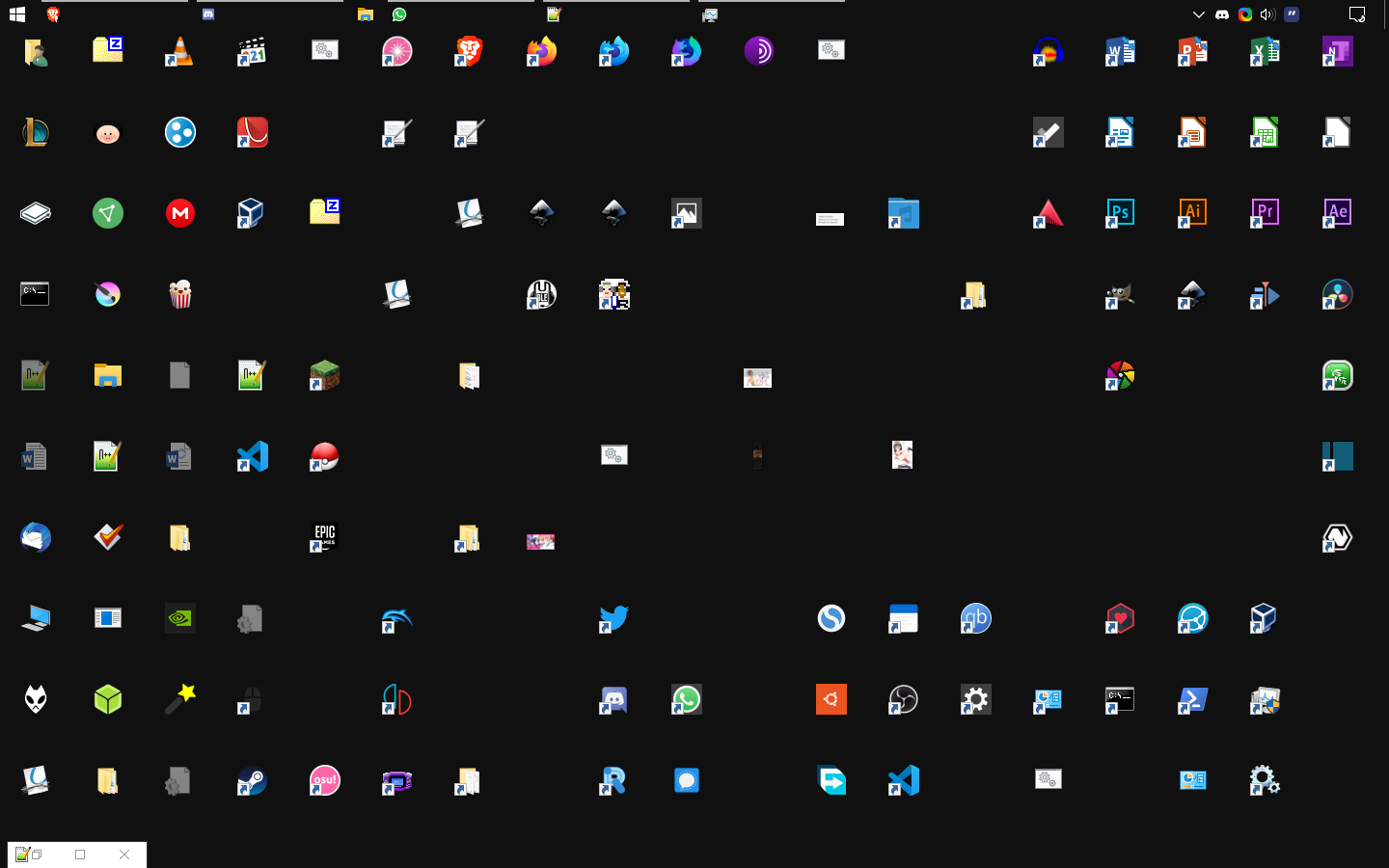The image size is (1389, 868).
Task: Launch Adobe Premiere Pro shortcut
Action: coord(1265,212)
